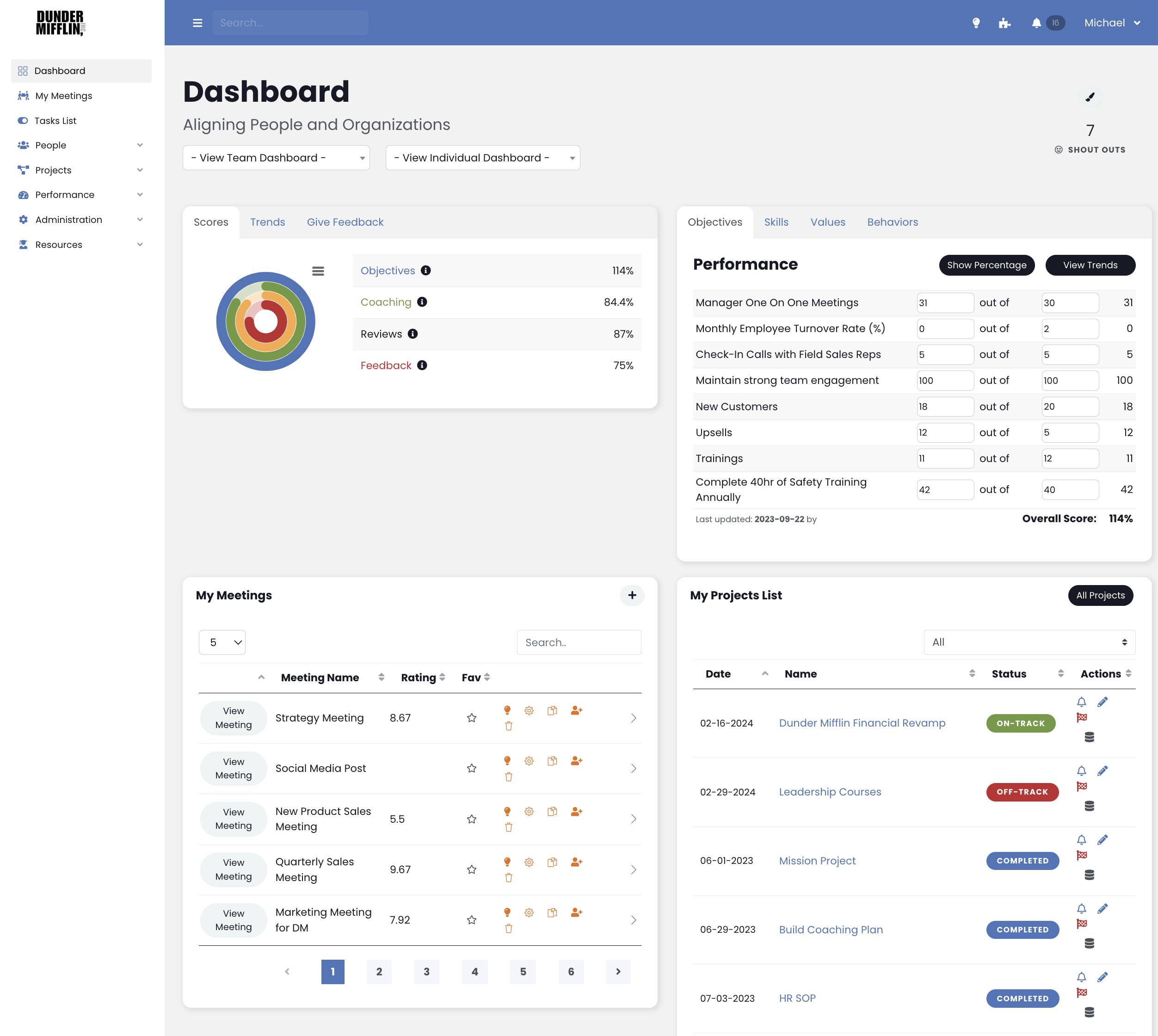Open the puzzle piece integrations icon
The height and width of the screenshot is (1036, 1158).
coord(1004,23)
